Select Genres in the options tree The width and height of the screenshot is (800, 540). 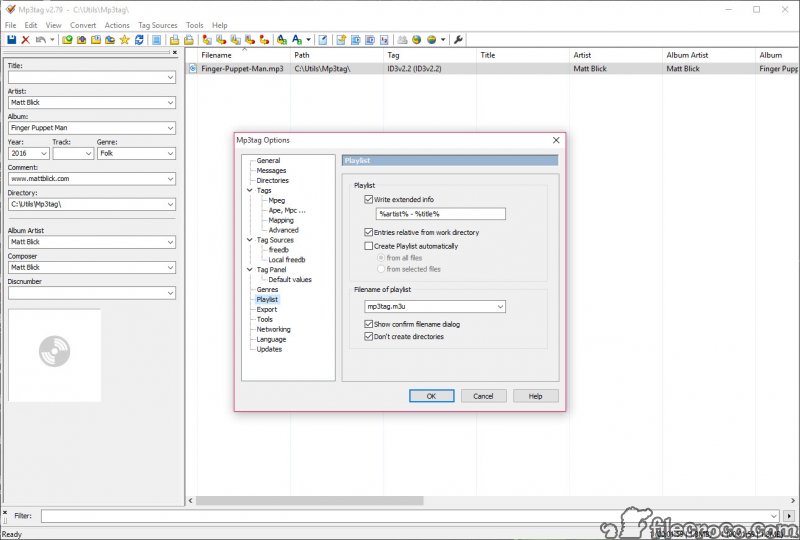pyautogui.click(x=267, y=289)
